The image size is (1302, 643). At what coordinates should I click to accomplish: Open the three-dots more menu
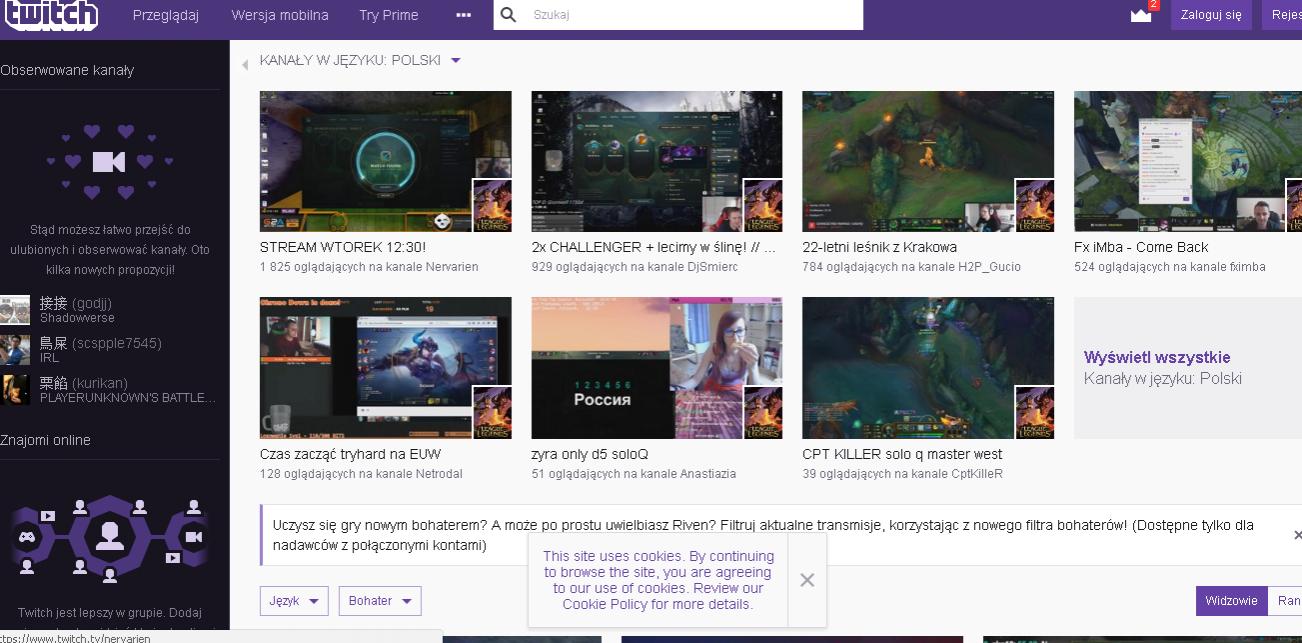(x=463, y=15)
